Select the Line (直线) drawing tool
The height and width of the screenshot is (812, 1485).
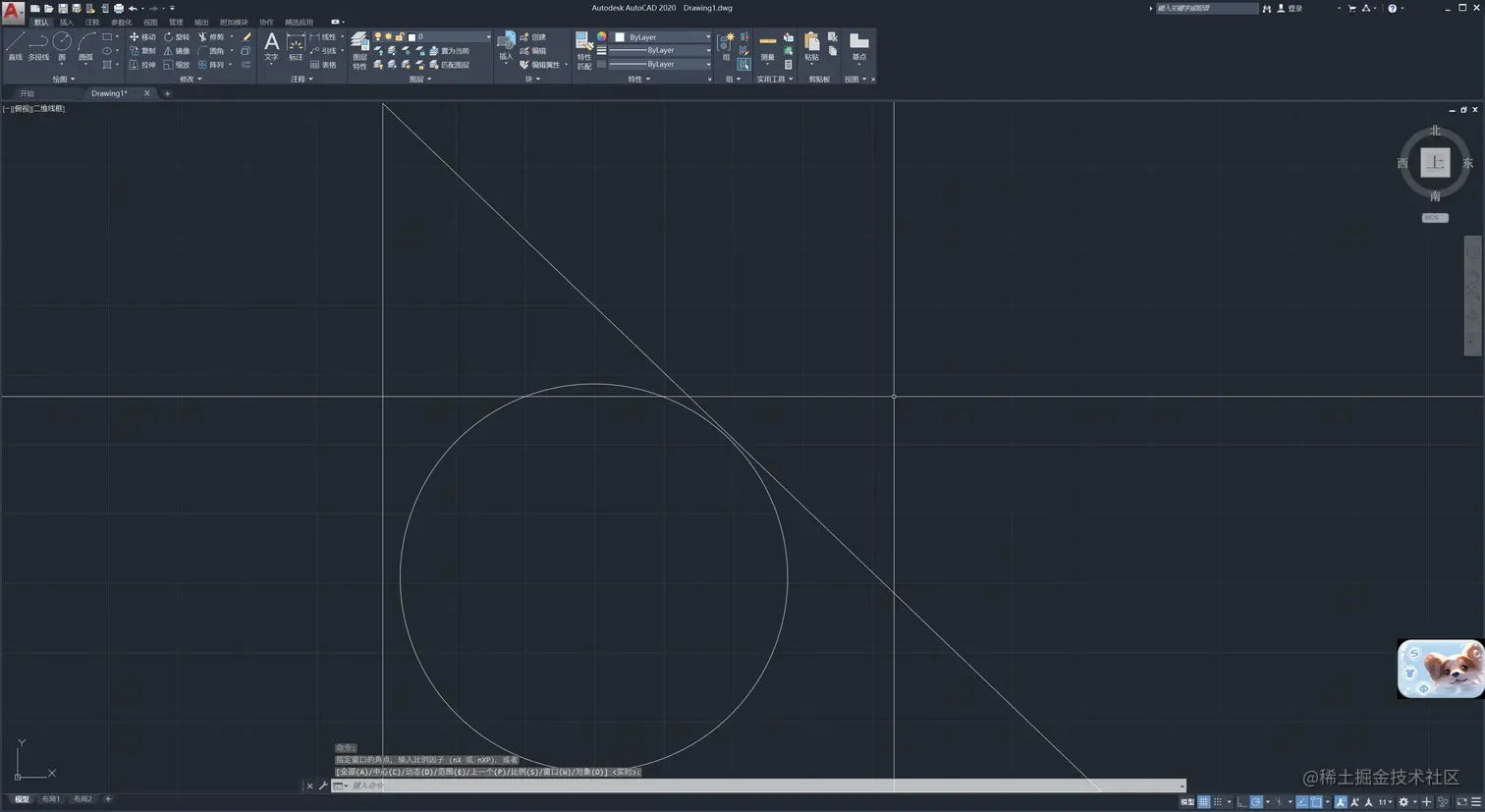point(15,45)
